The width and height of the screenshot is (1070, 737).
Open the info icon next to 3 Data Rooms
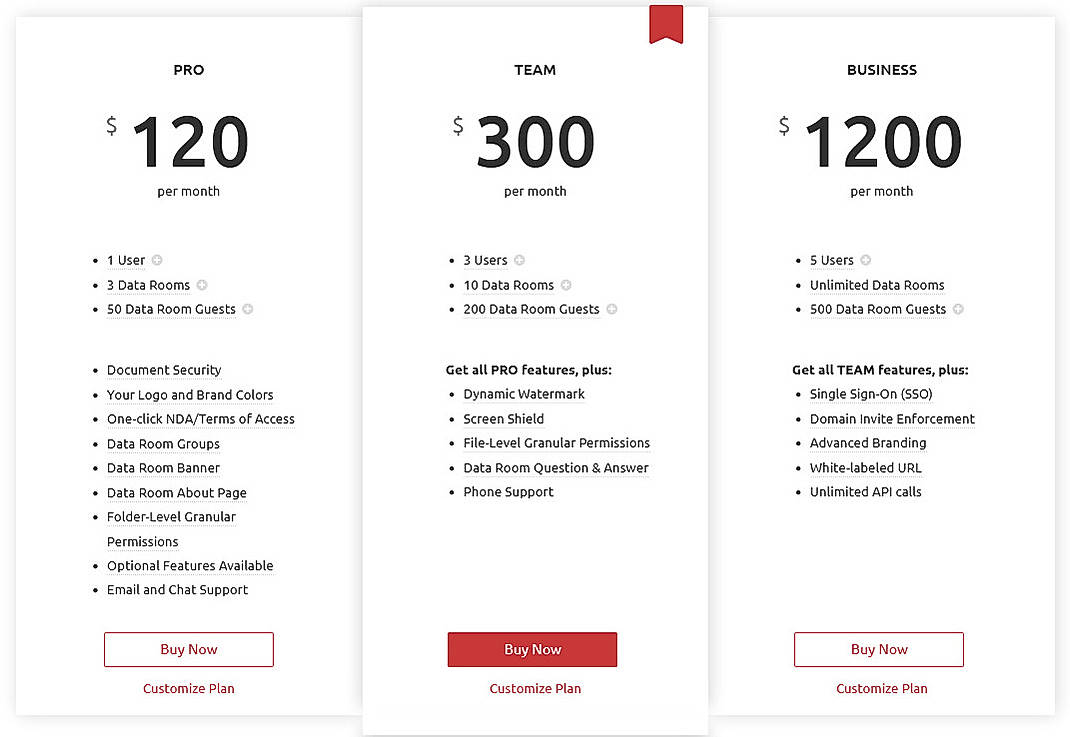pyautogui.click(x=203, y=285)
